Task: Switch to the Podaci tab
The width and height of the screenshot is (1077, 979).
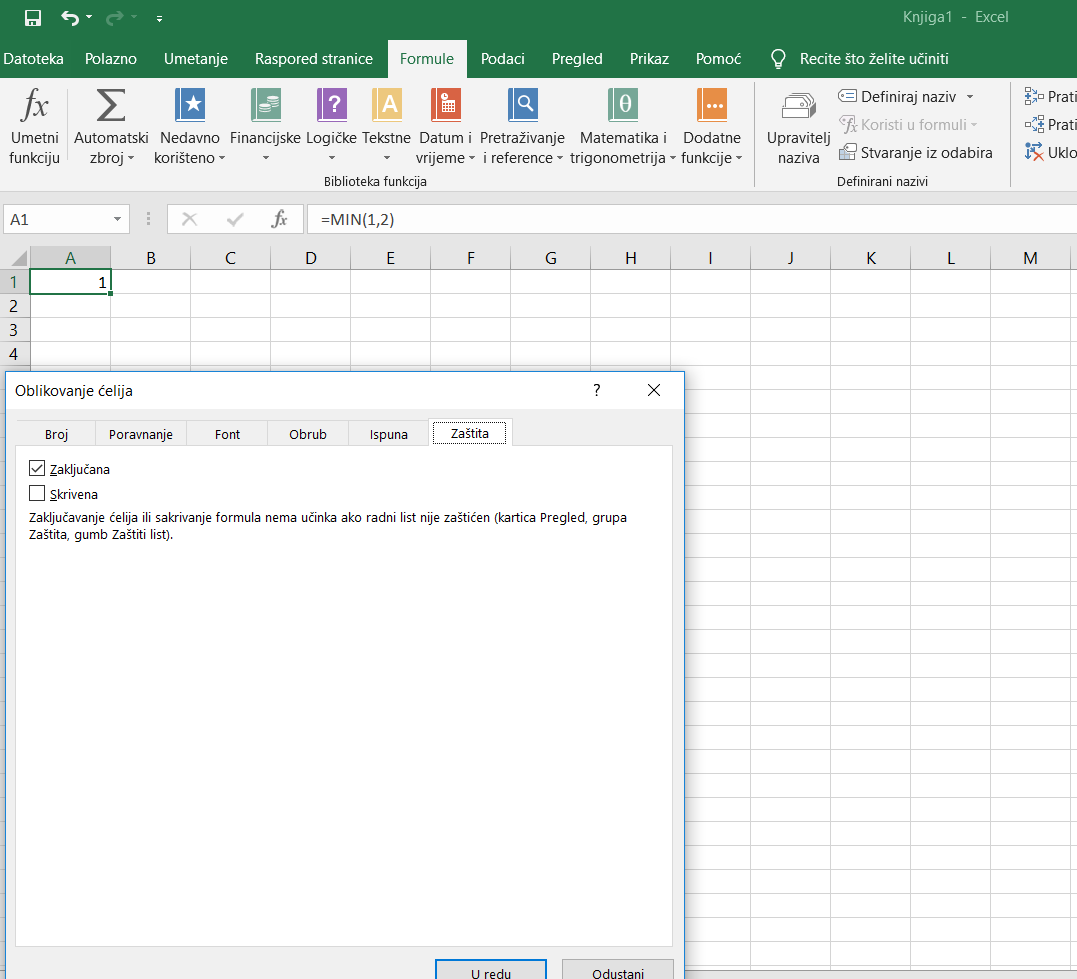Action: coord(502,59)
